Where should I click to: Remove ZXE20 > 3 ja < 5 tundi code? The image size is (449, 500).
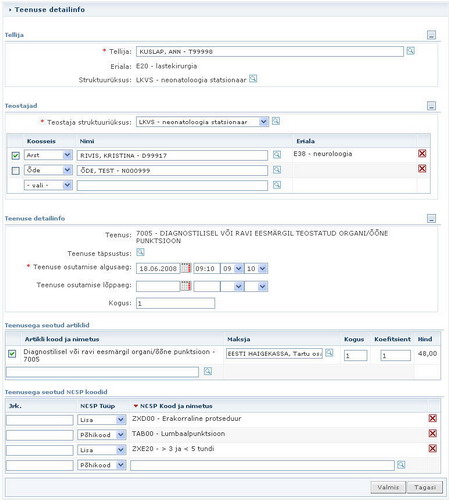click(433, 448)
